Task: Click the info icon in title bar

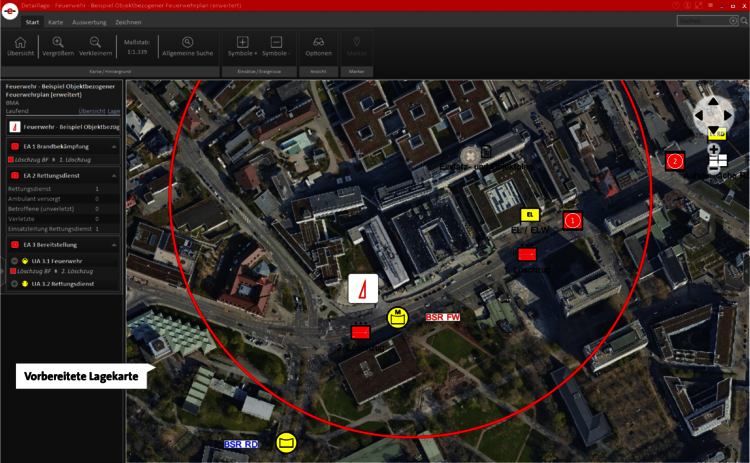Action: (687, 5)
